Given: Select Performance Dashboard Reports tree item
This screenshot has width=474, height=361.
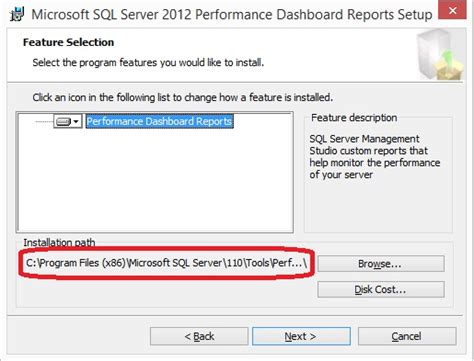Looking at the screenshot, I should click(159, 121).
